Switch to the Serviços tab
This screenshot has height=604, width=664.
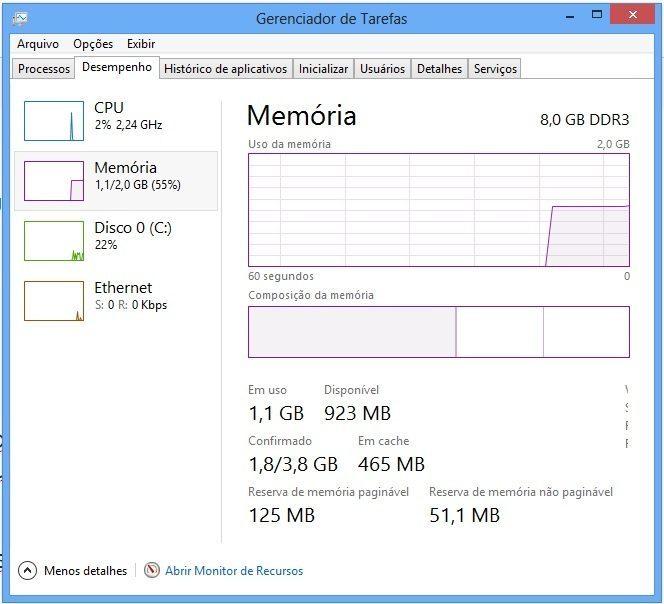point(495,69)
